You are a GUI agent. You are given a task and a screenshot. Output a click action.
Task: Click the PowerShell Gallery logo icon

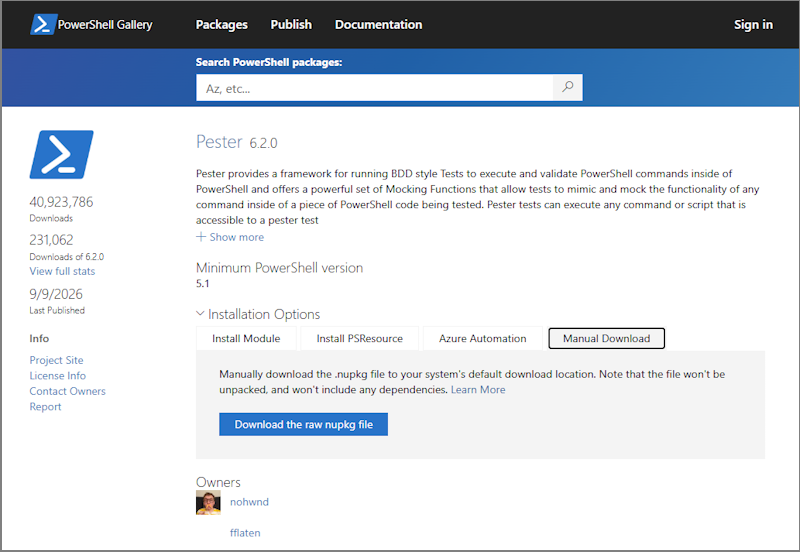click(43, 24)
